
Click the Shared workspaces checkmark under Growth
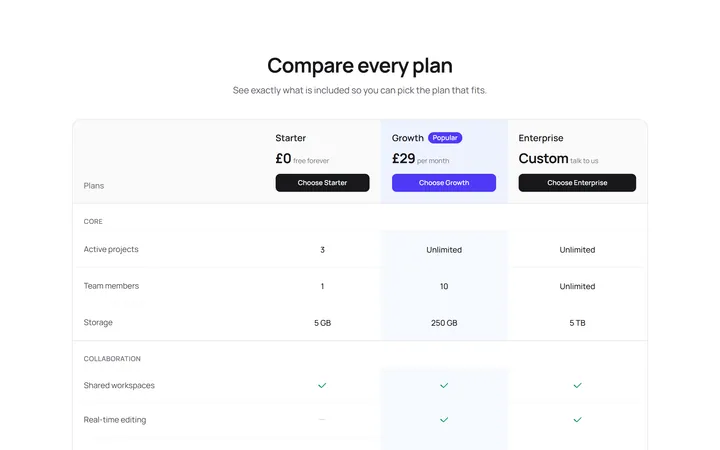(x=444, y=385)
